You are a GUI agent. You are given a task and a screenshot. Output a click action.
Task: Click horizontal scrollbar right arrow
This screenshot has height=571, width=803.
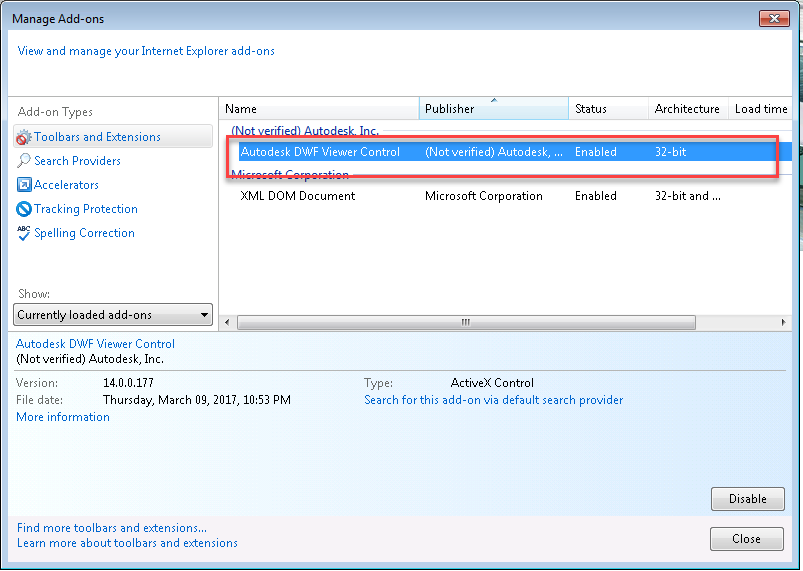pyautogui.click(x=784, y=323)
